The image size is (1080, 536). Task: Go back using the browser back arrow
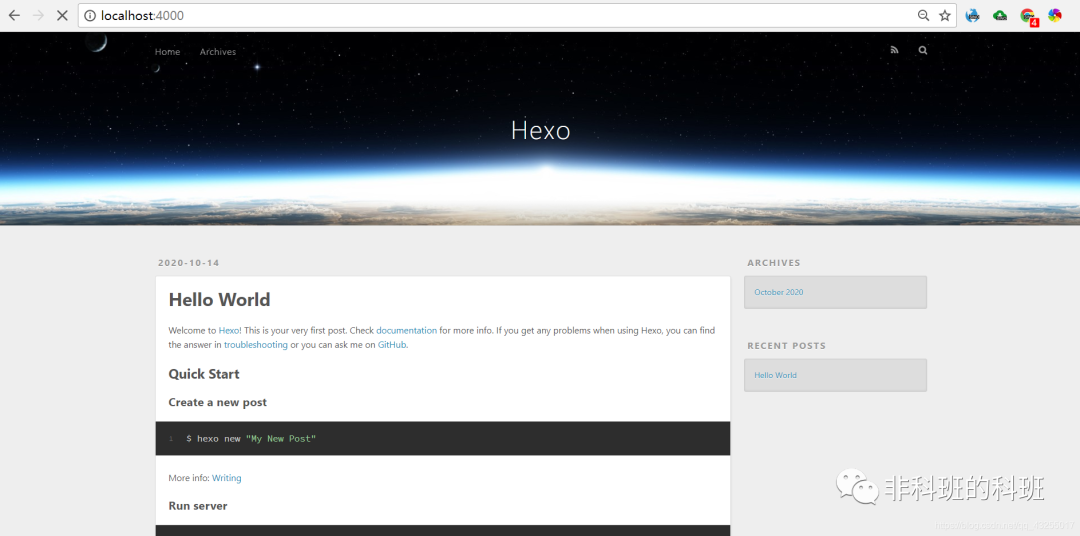coord(14,15)
